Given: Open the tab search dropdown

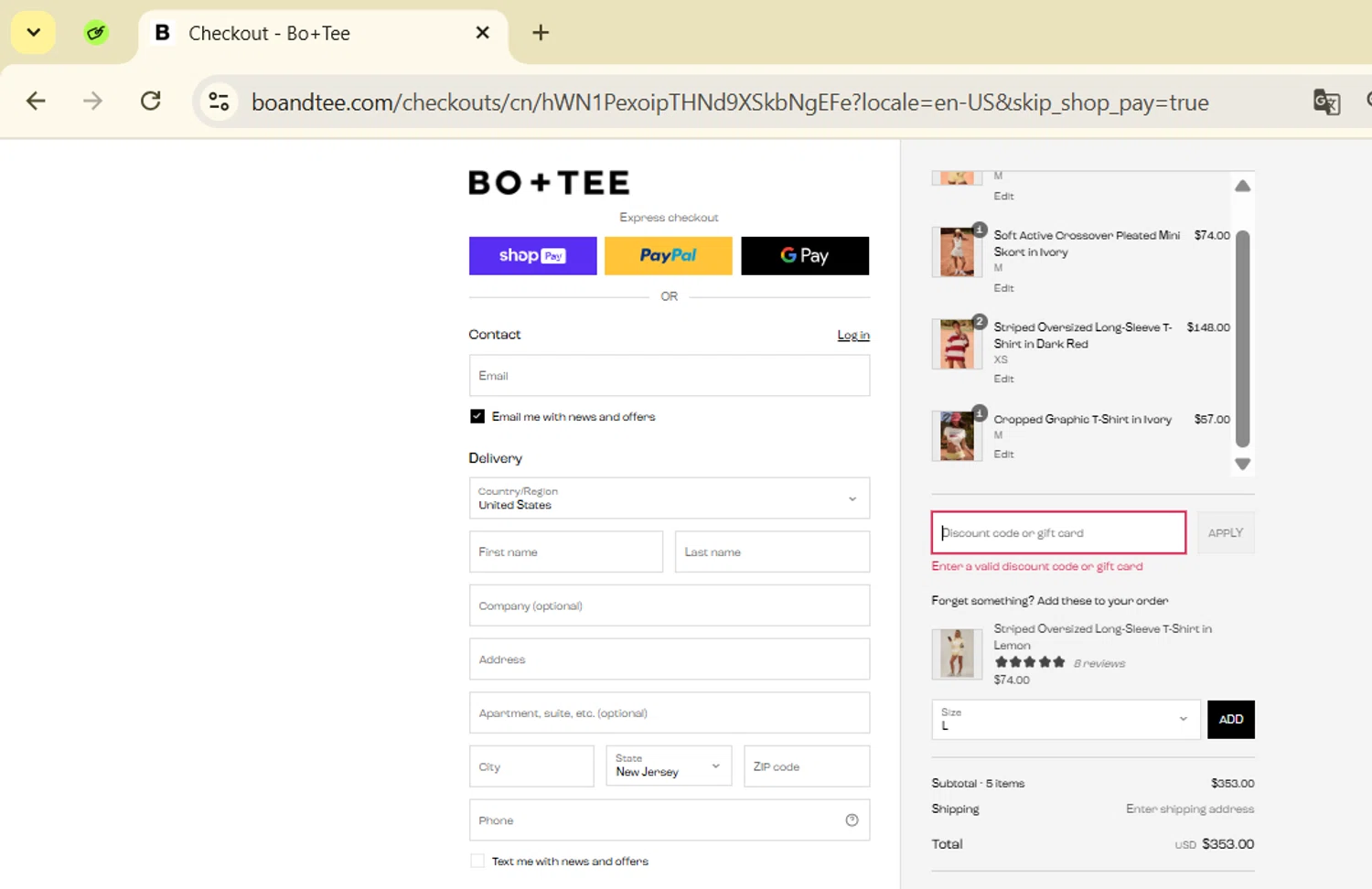Looking at the screenshot, I should [33, 33].
